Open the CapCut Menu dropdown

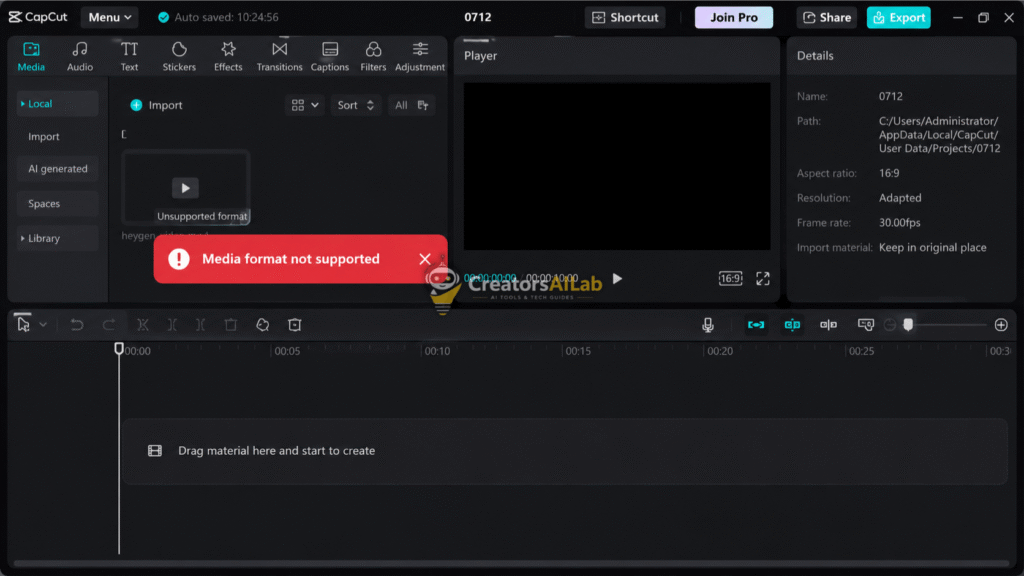point(109,17)
